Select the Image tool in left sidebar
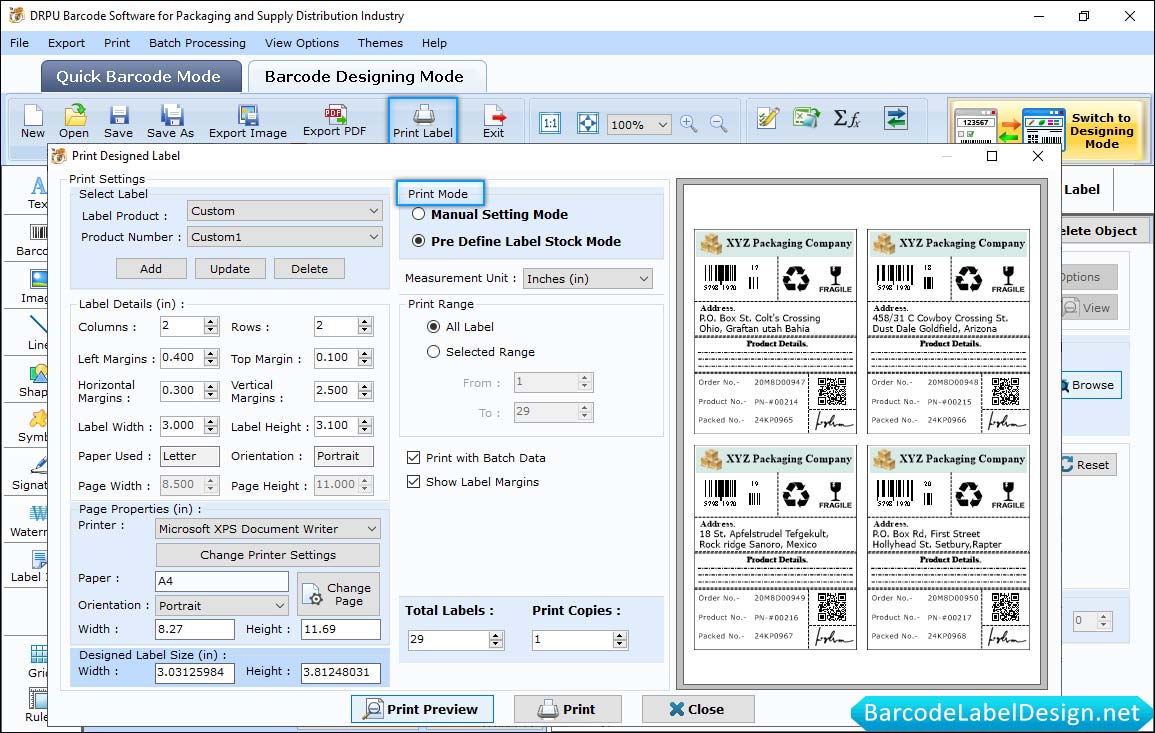1155x733 pixels. [x=35, y=287]
